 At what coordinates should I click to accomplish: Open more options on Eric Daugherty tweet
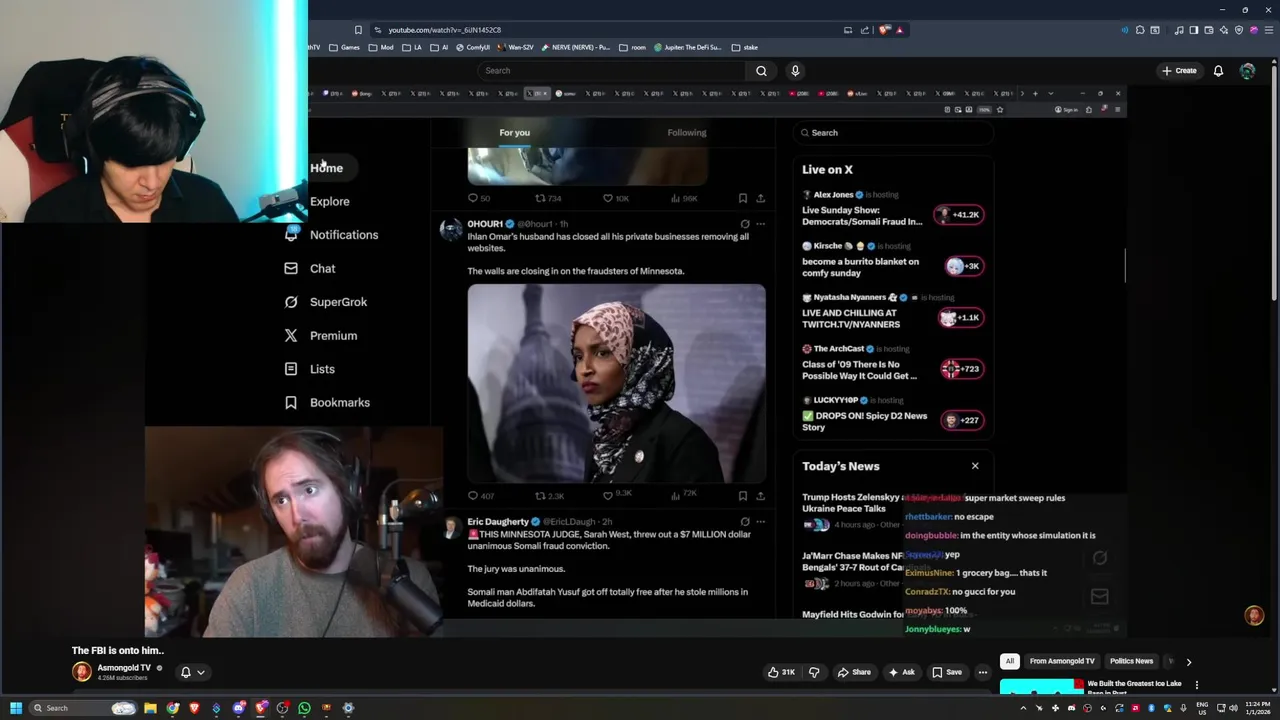[x=760, y=522]
